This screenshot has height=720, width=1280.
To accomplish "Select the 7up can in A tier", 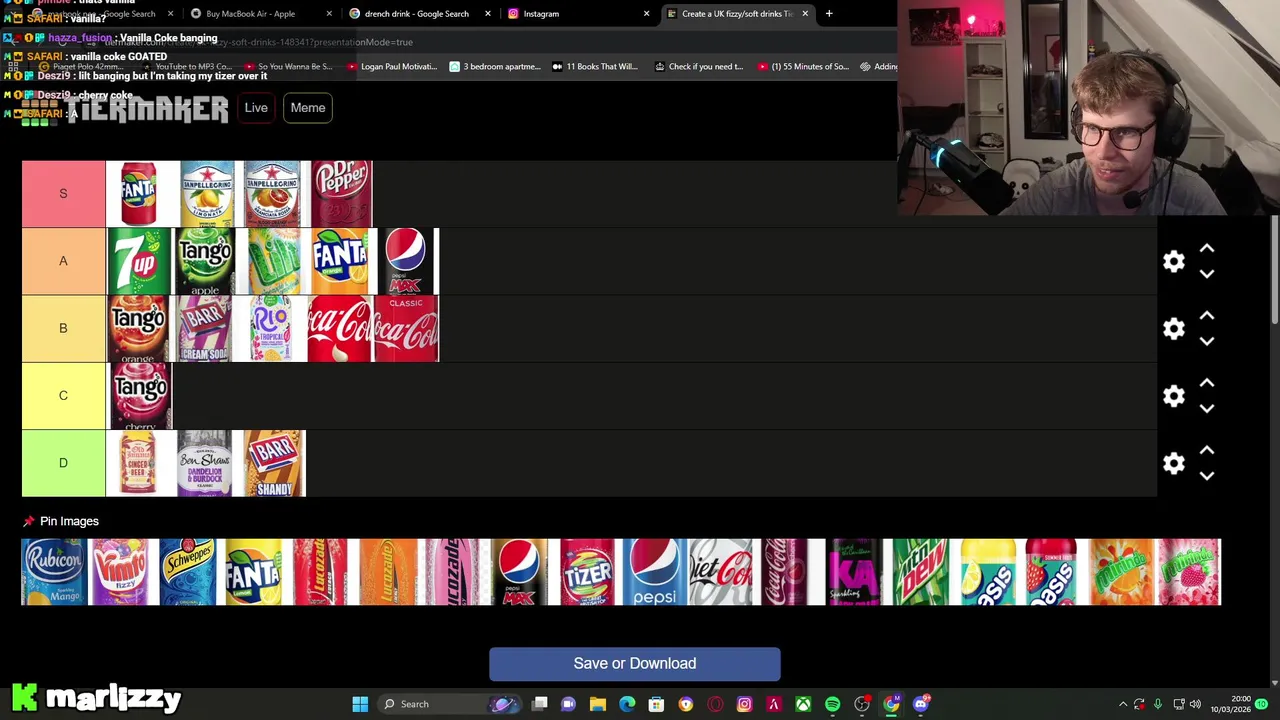I will 139,261.
